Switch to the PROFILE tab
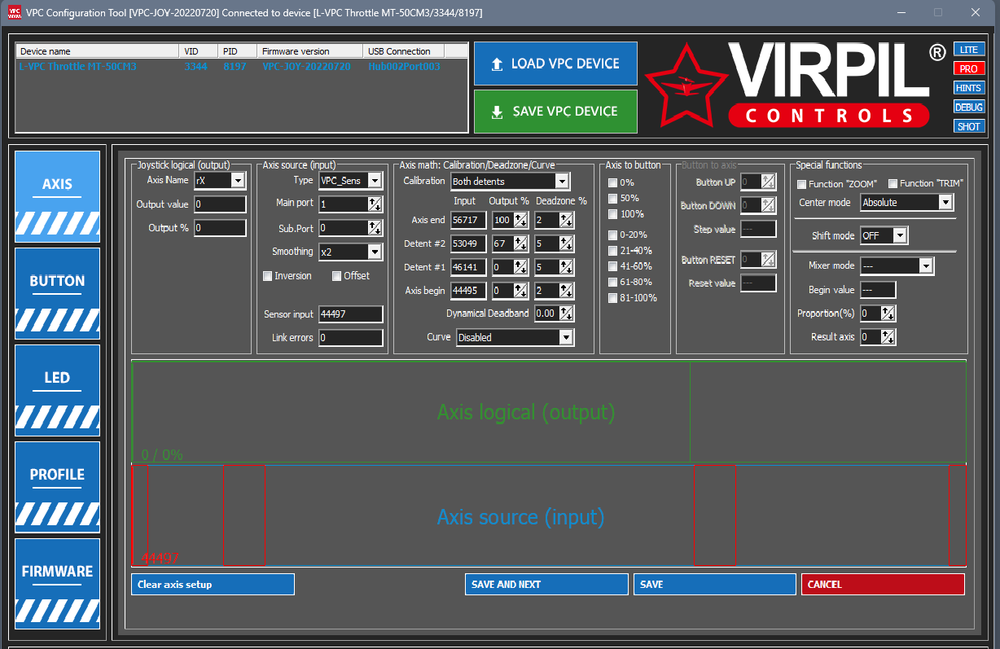 click(x=57, y=487)
